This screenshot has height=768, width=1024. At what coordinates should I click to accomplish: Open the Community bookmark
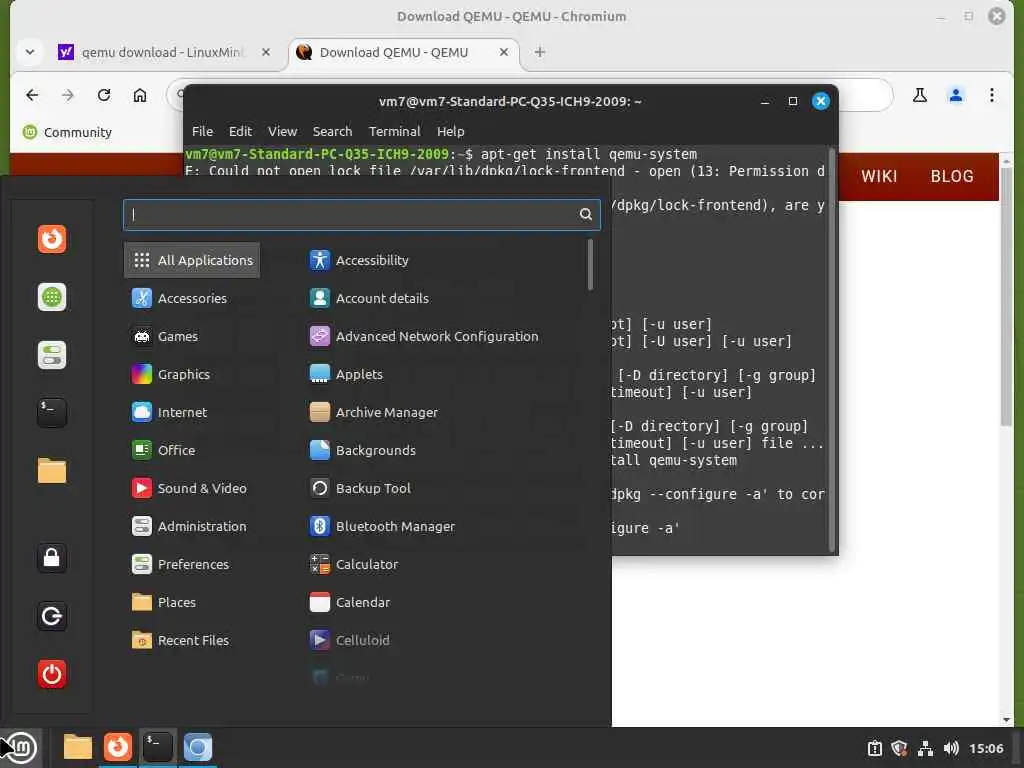click(x=67, y=133)
